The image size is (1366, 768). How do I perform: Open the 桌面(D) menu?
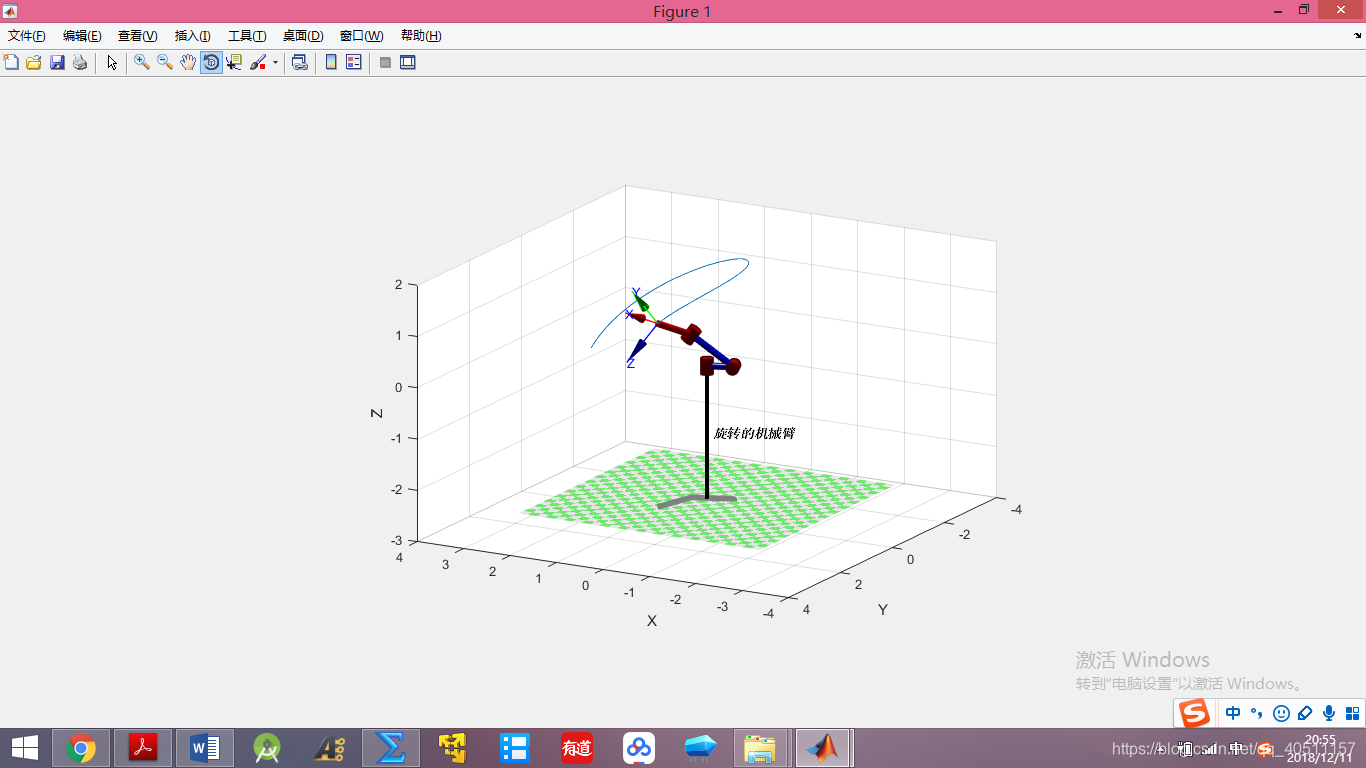303,36
